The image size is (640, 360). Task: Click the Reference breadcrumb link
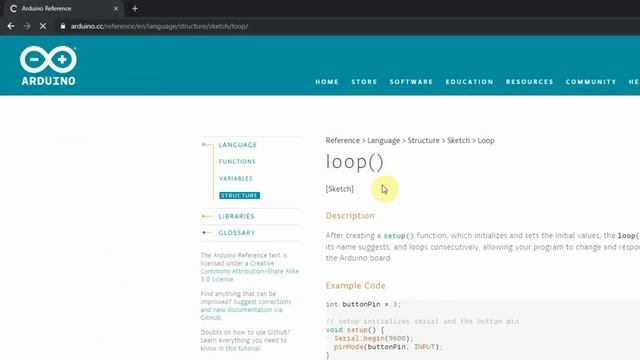click(342, 140)
